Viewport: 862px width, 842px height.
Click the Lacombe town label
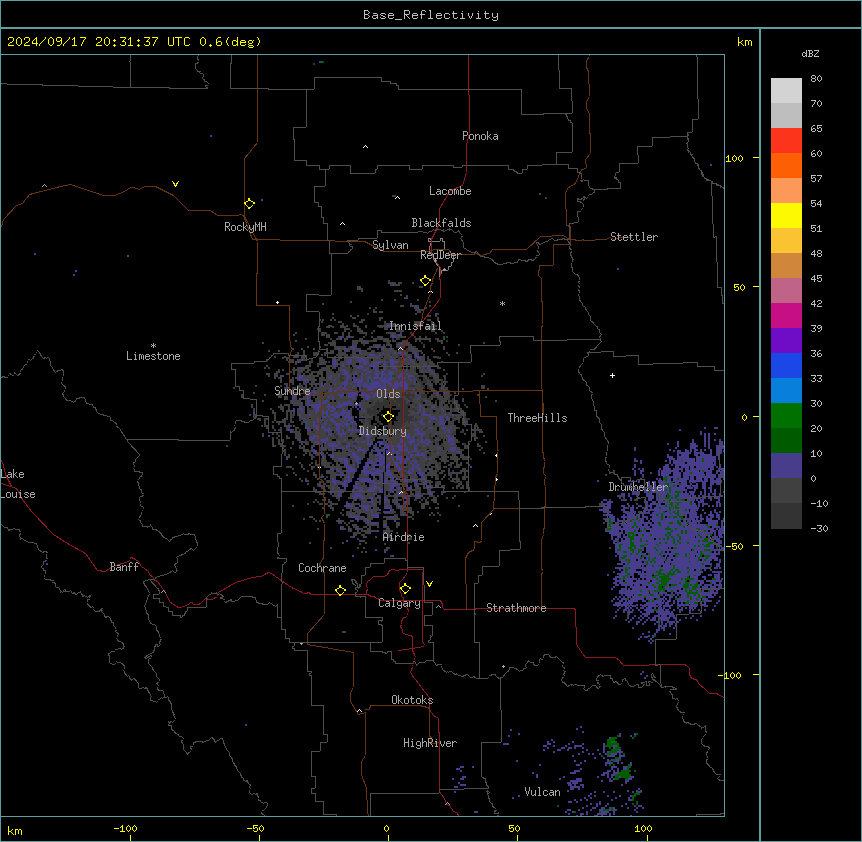coord(450,191)
